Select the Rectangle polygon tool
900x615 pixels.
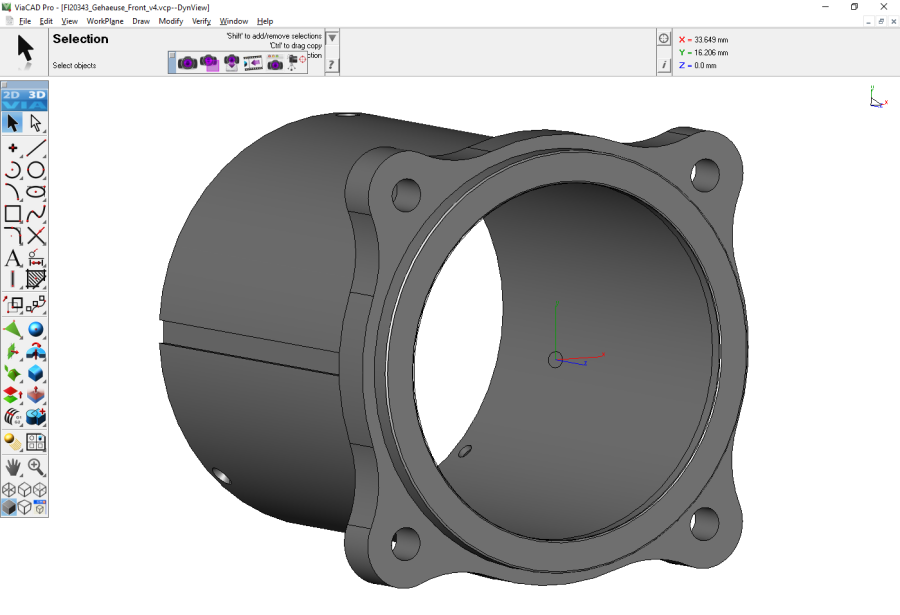(13, 213)
